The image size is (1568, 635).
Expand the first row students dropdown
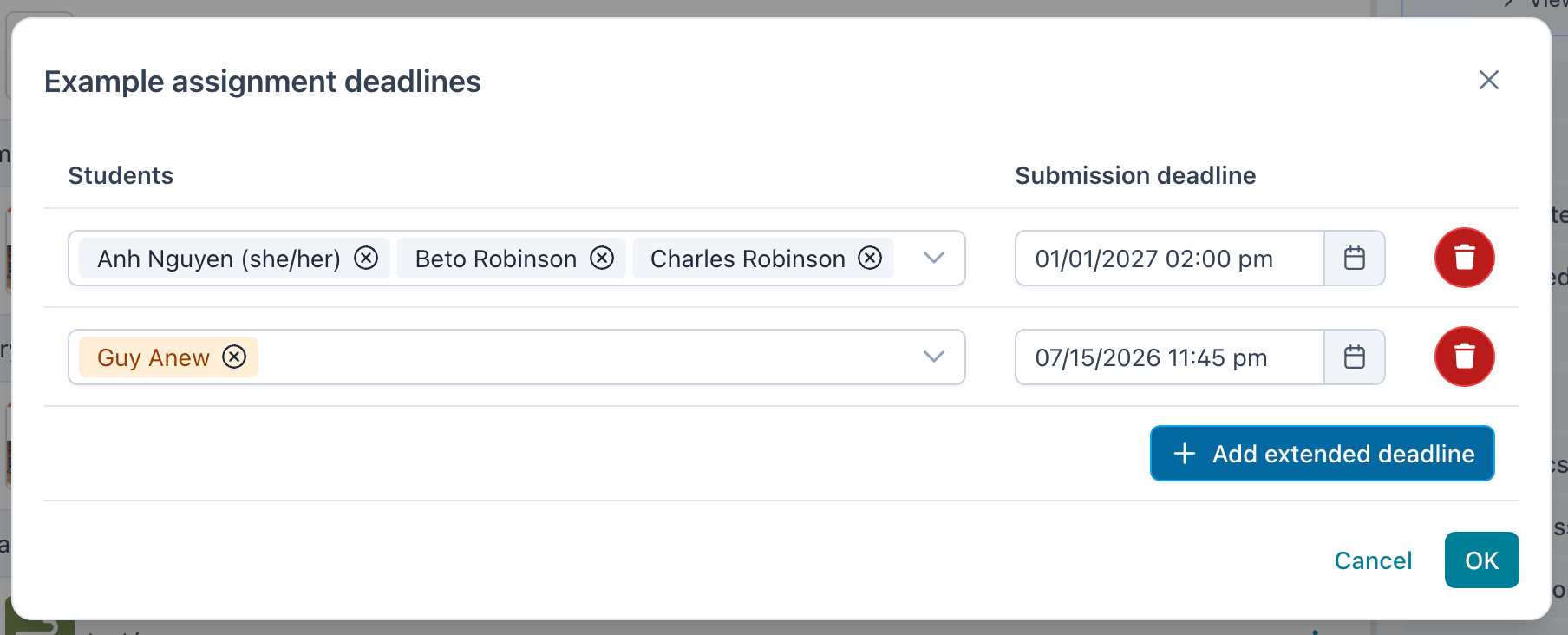click(x=934, y=259)
